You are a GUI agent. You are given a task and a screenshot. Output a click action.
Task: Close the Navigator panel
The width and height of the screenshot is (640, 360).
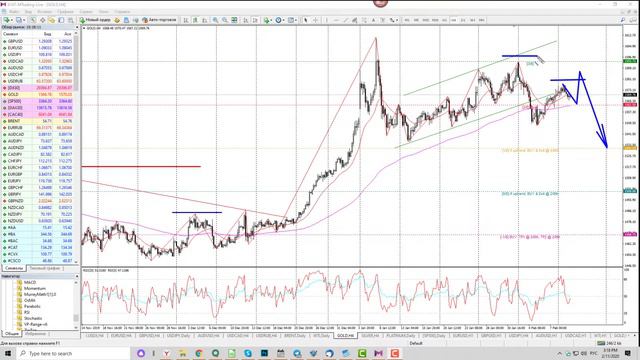(76, 276)
